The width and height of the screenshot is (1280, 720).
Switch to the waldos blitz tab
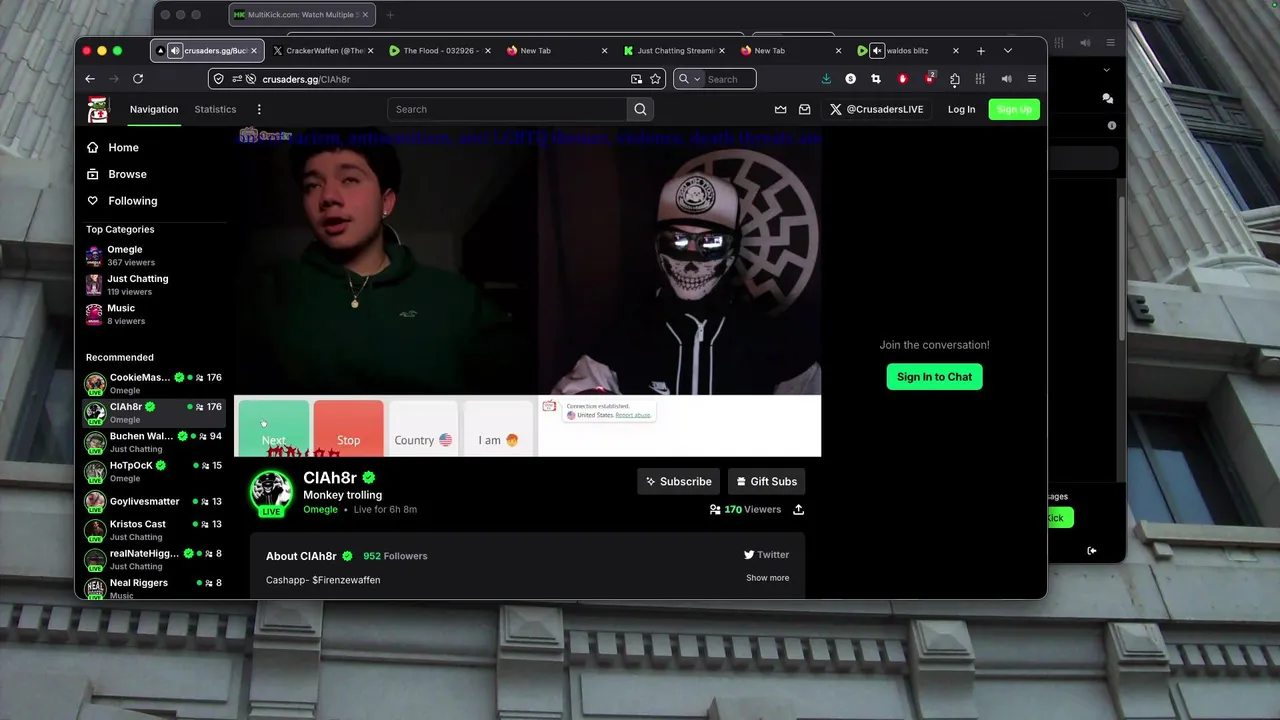908,50
